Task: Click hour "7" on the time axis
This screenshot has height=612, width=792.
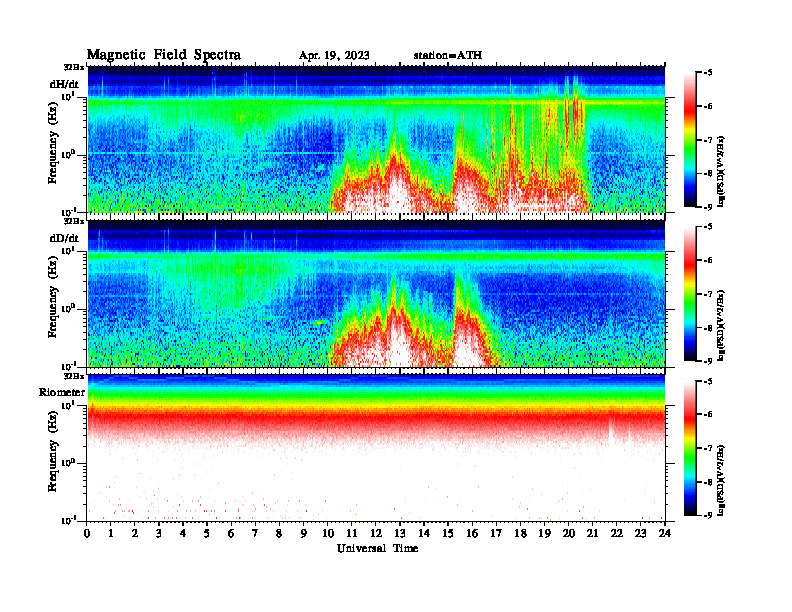Action: (256, 534)
